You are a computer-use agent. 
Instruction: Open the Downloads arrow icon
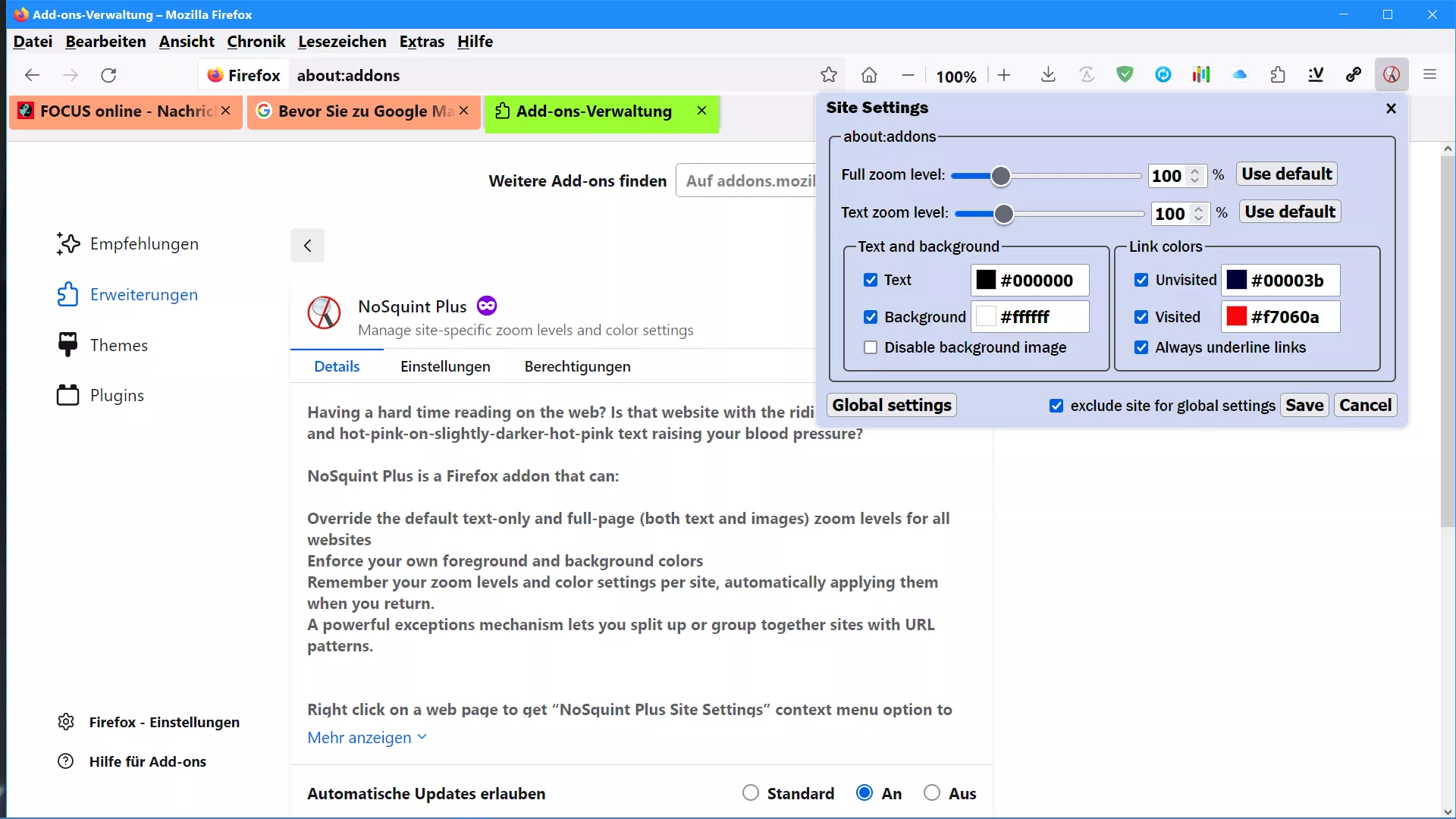pos(1048,75)
